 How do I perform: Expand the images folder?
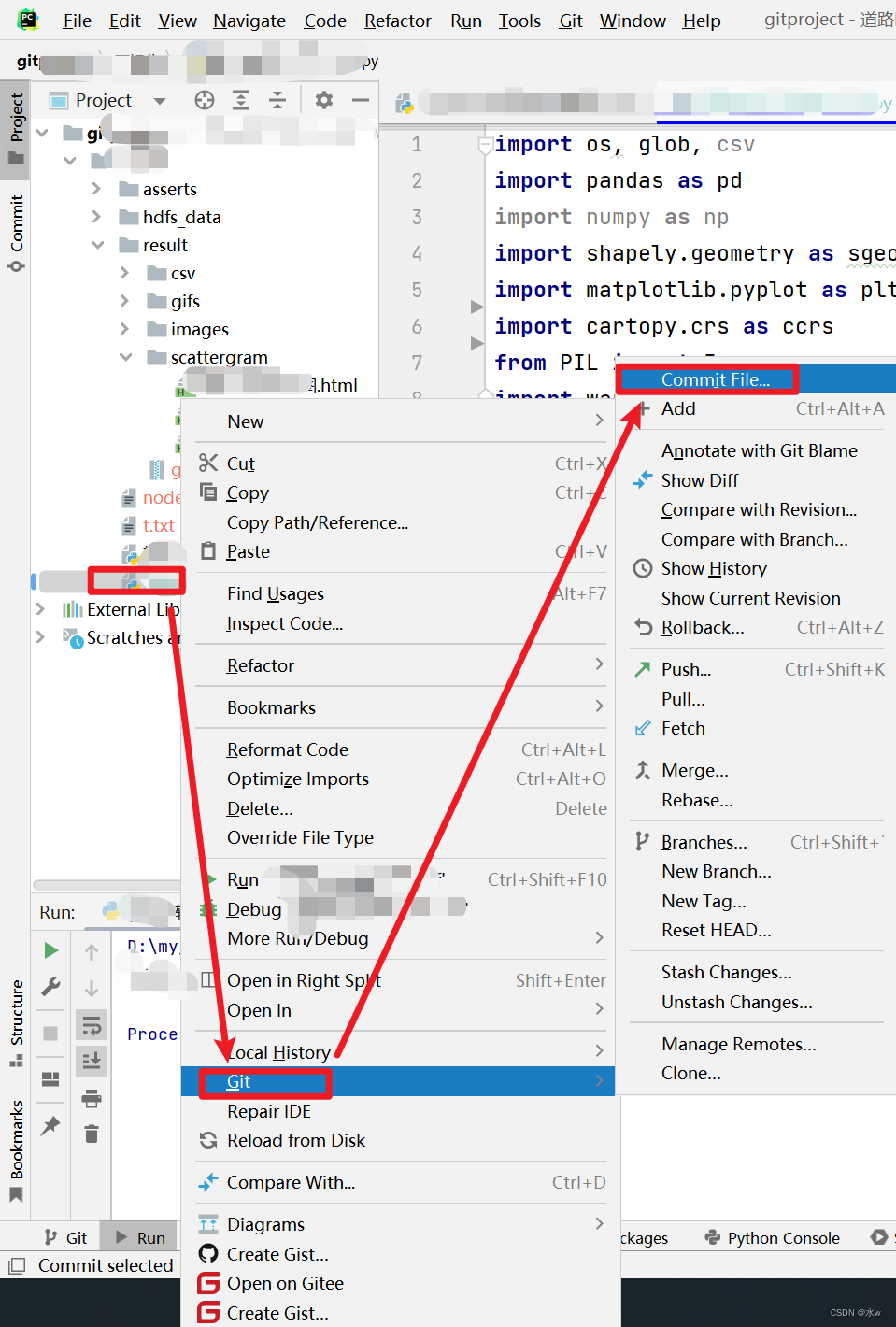[125, 329]
